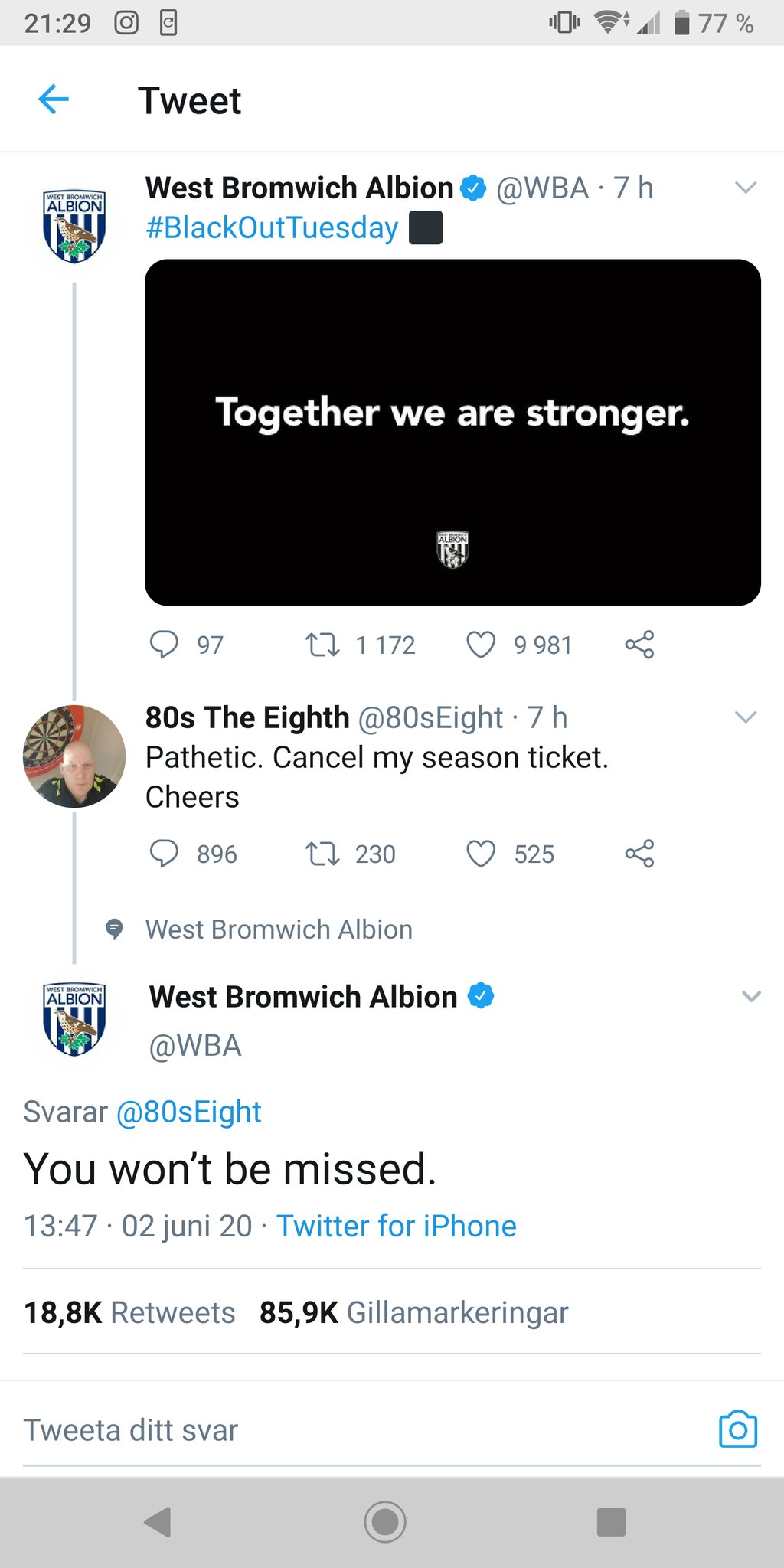Share 80s The Eighth's tweet
The height and width of the screenshot is (1568, 784).
(639, 854)
